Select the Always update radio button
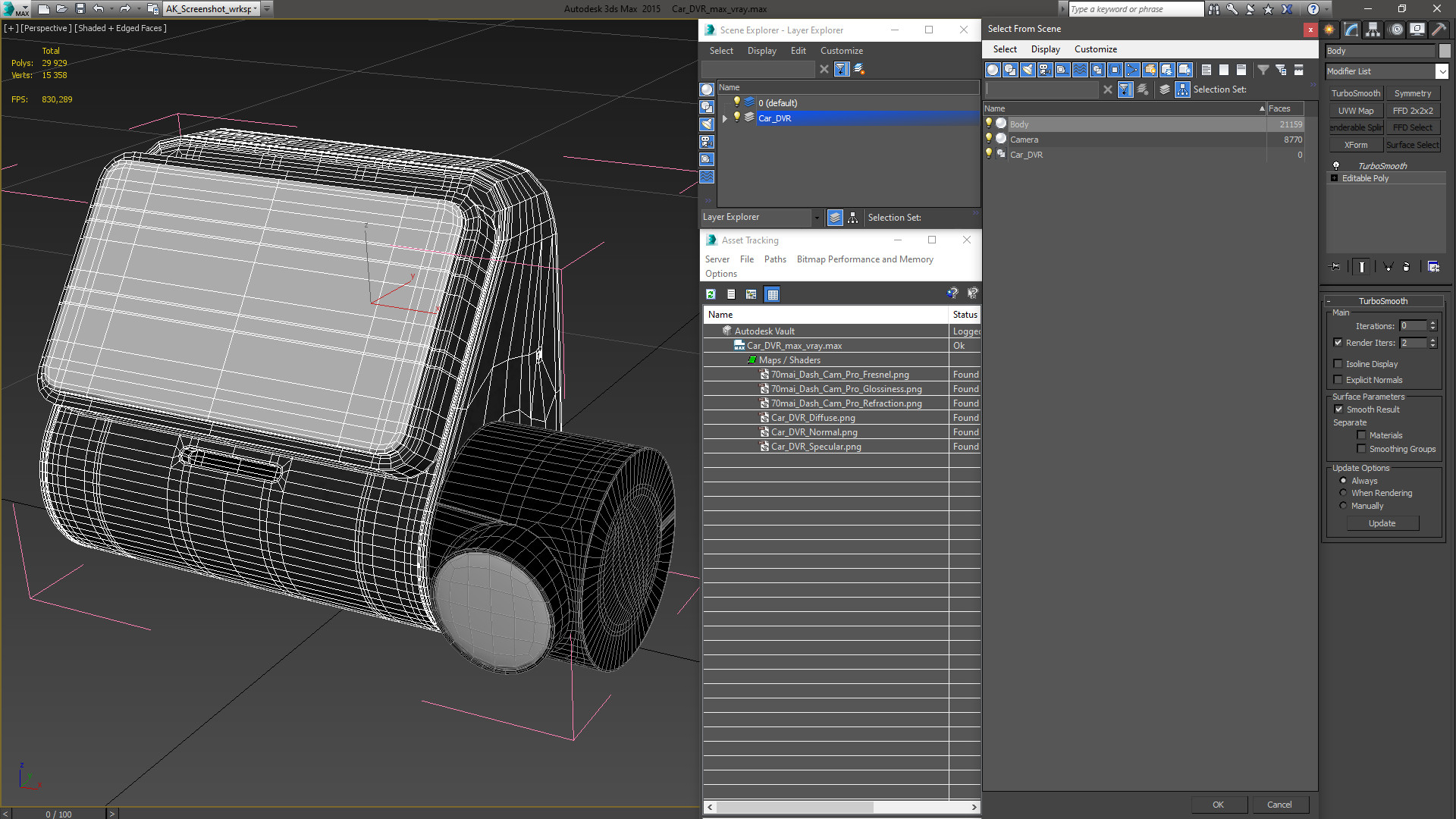This screenshot has height=819, width=1456. click(x=1344, y=481)
